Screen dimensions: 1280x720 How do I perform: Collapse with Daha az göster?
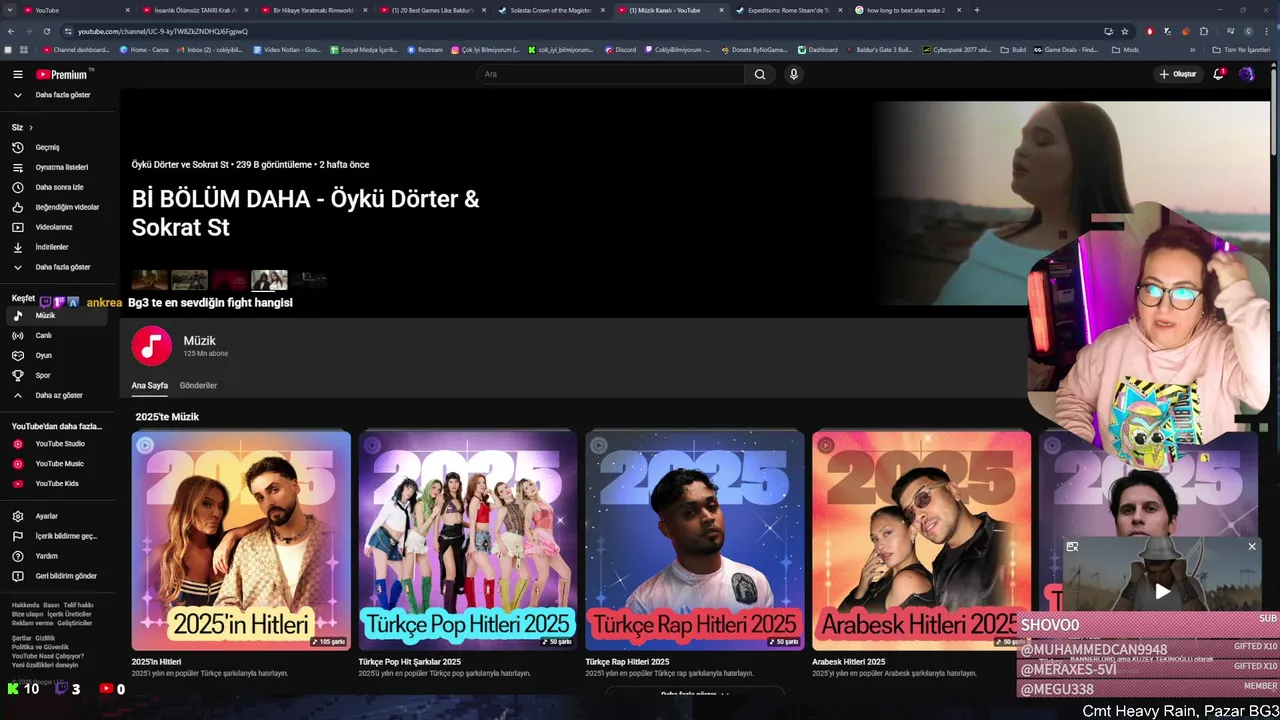(x=58, y=395)
